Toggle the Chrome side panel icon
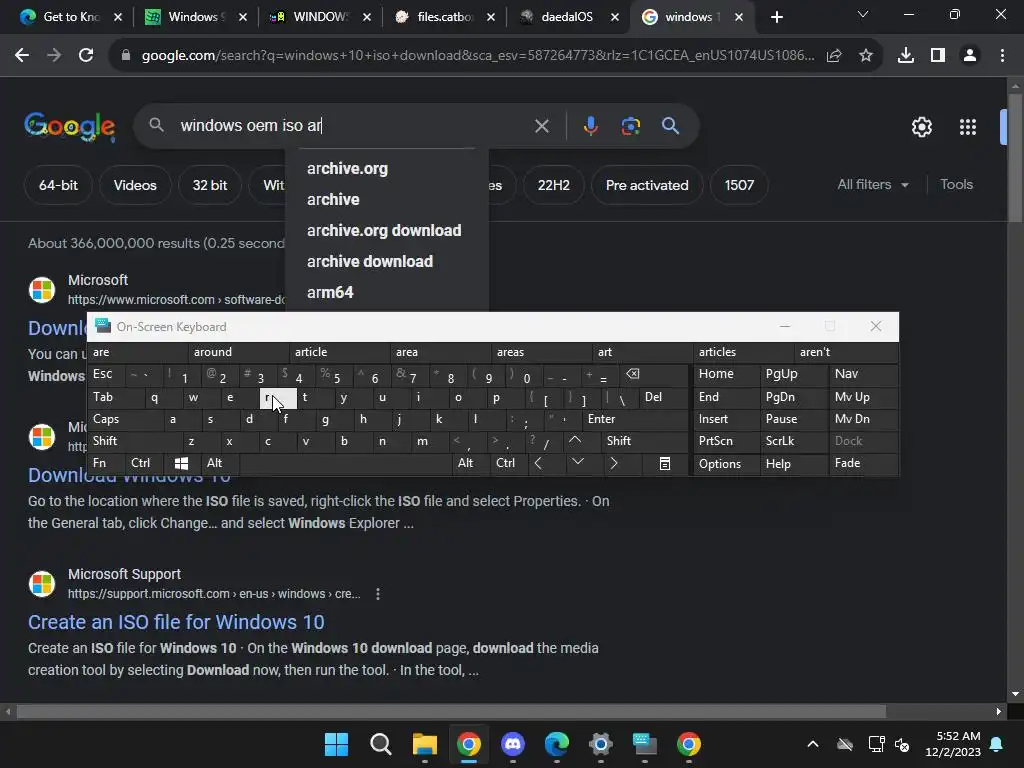Screen dimensions: 1024x768 [938, 56]
